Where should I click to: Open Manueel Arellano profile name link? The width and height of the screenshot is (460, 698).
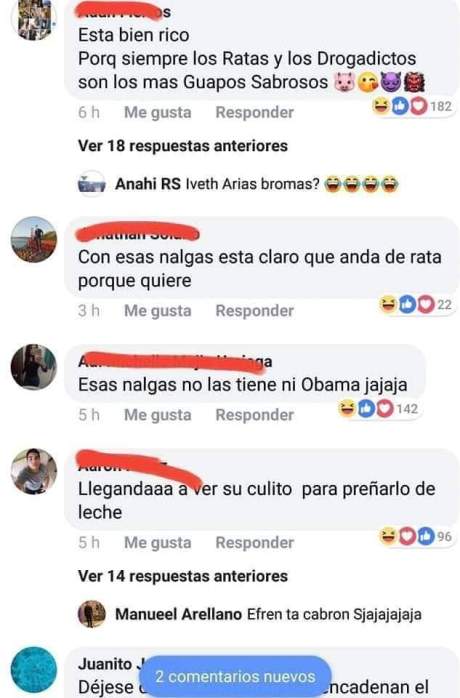[x=178, y=614]
